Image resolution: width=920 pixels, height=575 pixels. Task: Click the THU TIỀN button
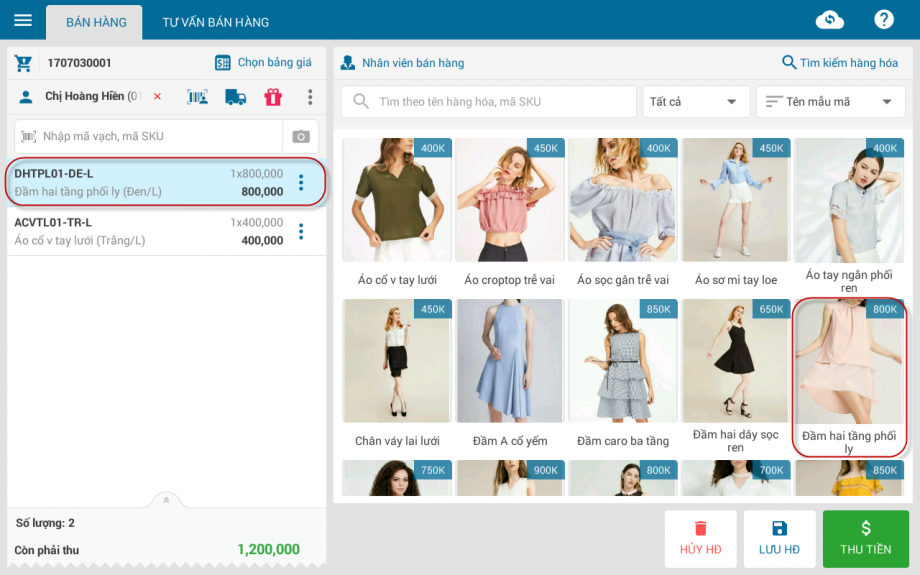865,539
